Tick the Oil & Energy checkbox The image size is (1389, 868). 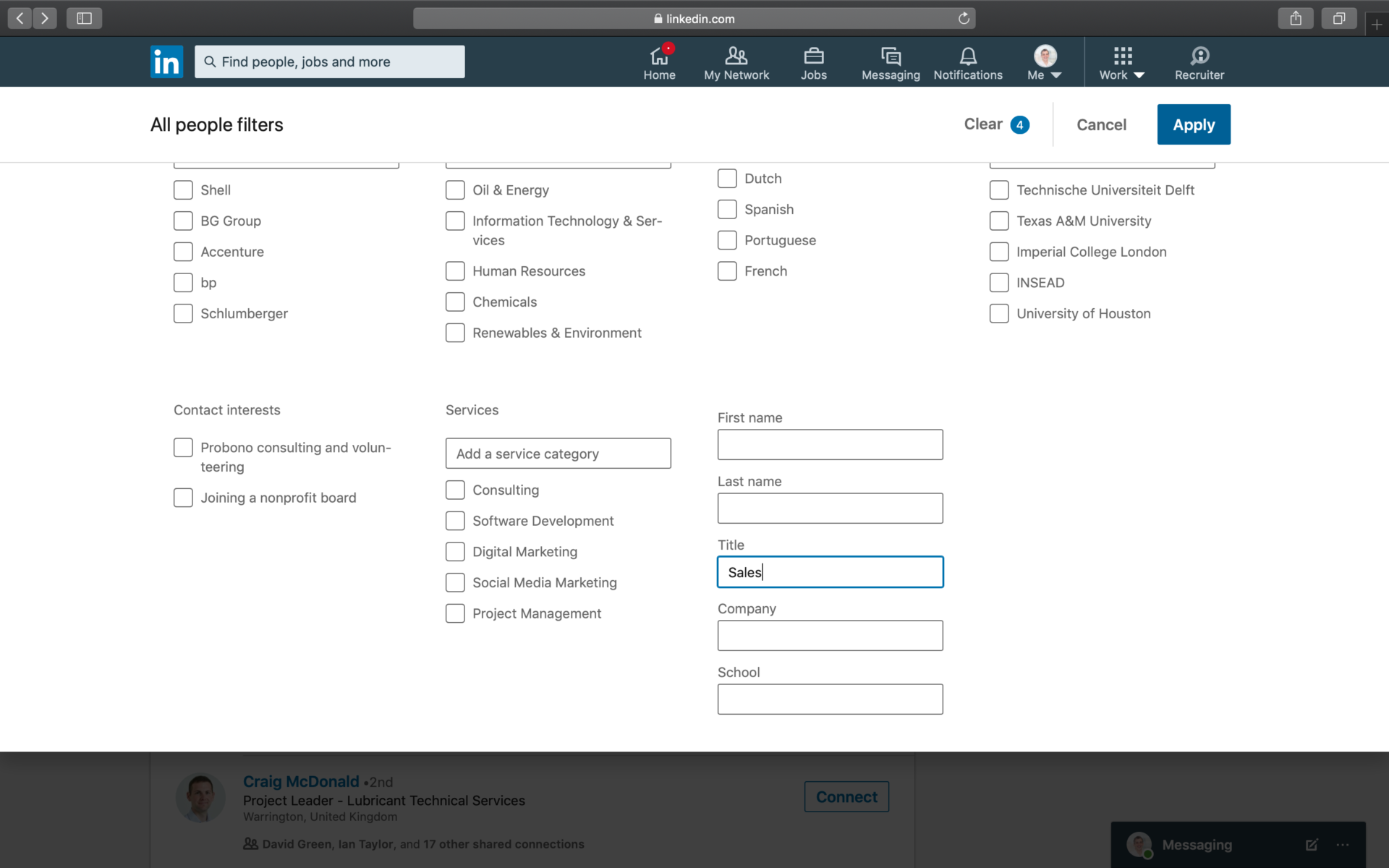tap(455, 190)
